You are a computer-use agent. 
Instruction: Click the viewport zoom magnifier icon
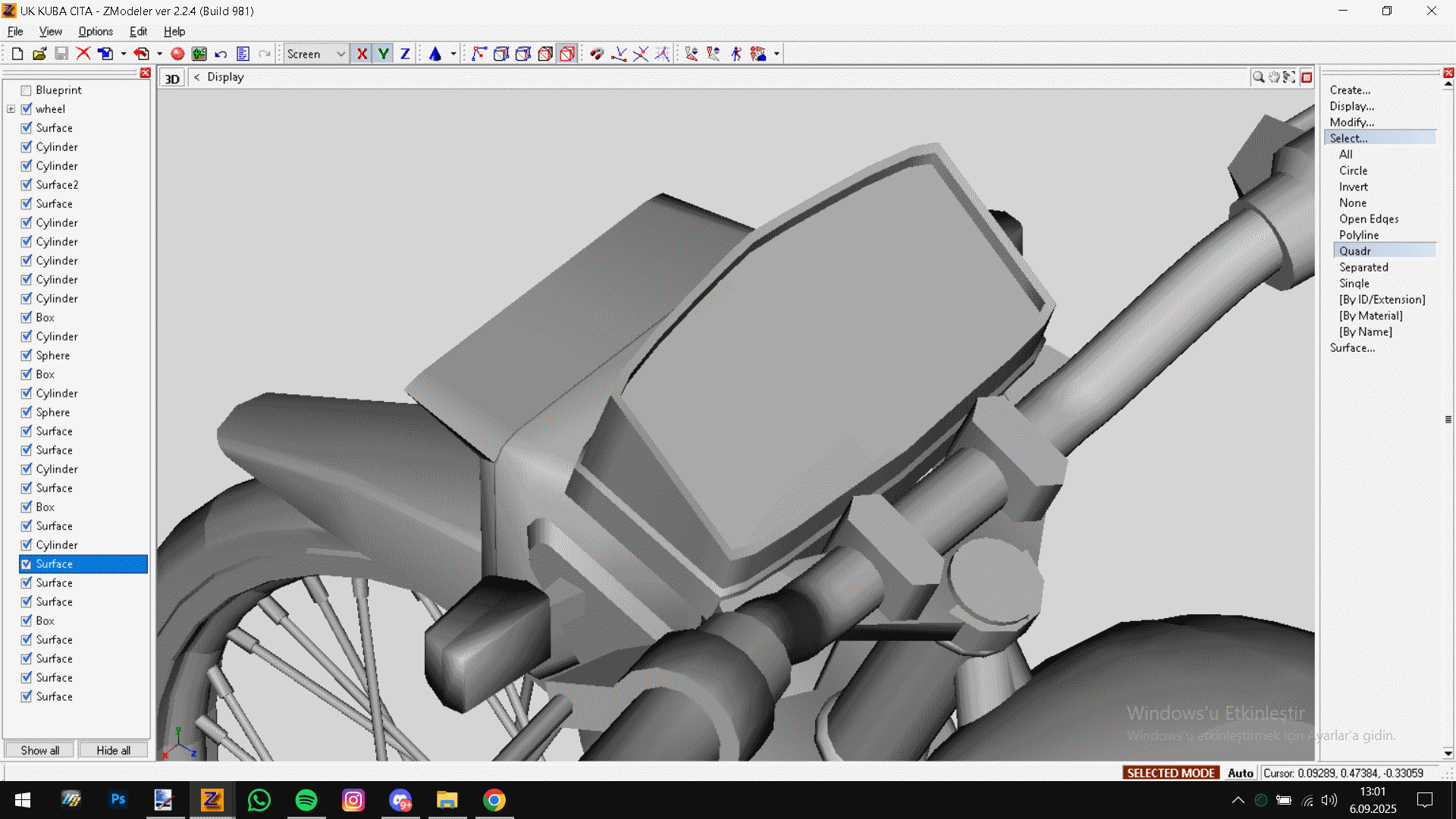[x=1258, y=77]
